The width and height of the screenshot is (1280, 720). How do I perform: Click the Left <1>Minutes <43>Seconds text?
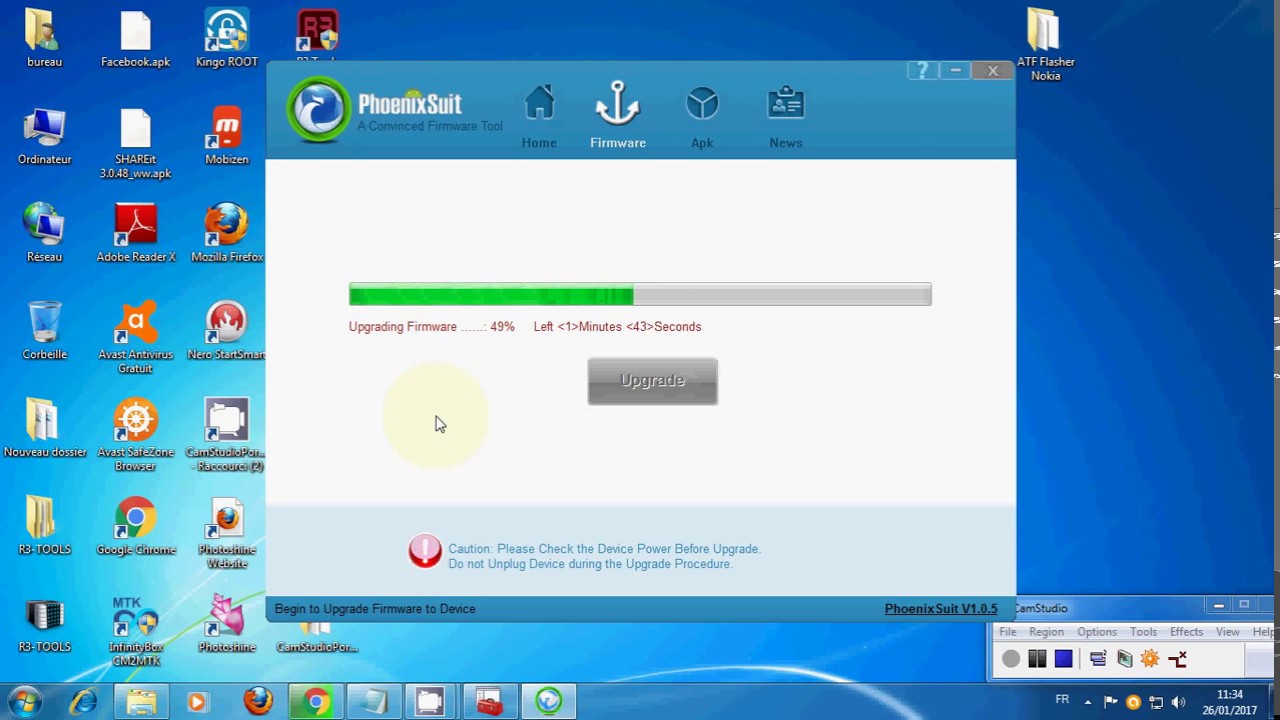(x=617, y=327)
